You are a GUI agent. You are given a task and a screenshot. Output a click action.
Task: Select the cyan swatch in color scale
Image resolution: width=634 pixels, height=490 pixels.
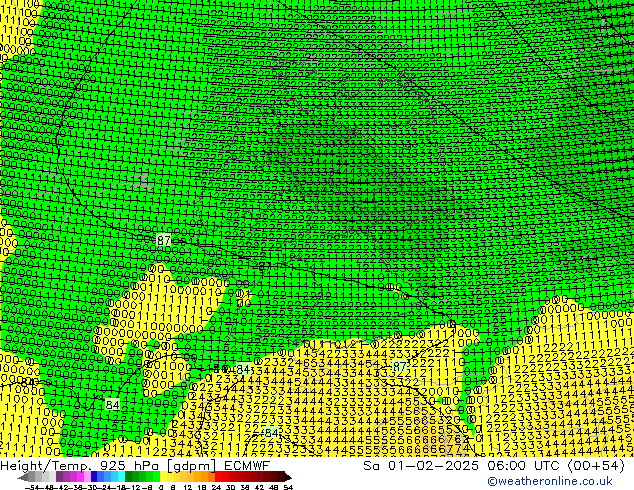[121, 477]
